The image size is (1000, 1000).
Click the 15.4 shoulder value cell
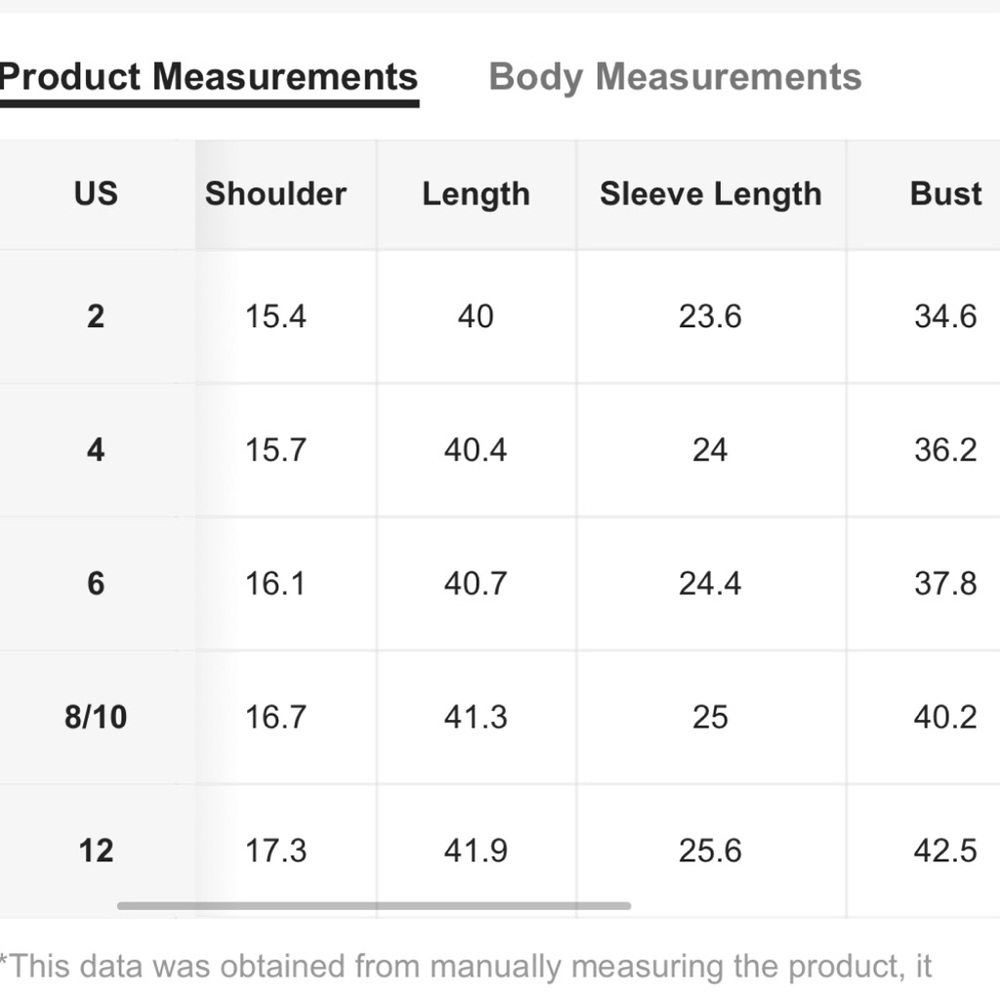[x=276, y=316]
